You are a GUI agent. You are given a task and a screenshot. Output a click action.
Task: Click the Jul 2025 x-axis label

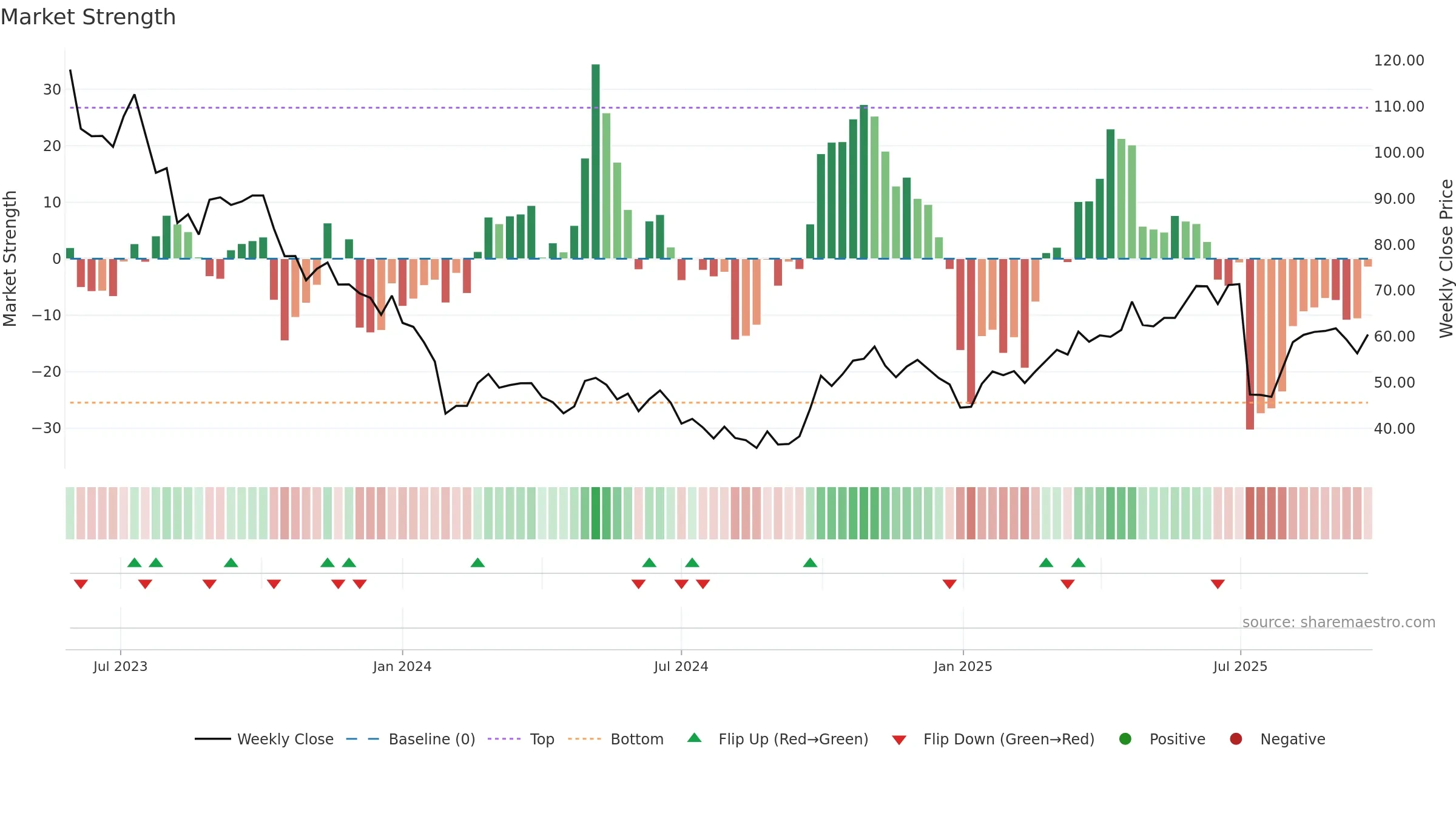(1240, 666)
